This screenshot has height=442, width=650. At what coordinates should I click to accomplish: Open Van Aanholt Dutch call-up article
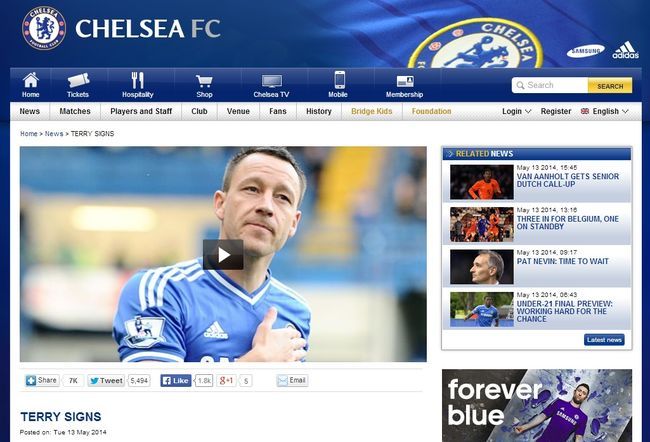click(568, 180)
